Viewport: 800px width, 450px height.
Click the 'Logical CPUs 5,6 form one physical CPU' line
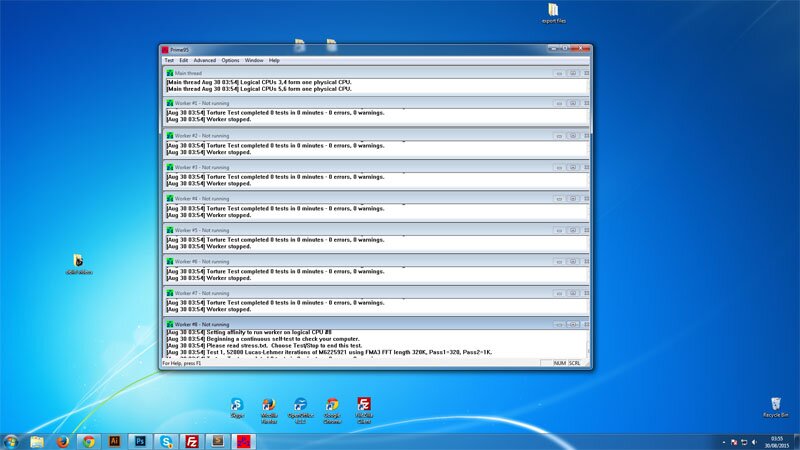[x=259, y=89]
